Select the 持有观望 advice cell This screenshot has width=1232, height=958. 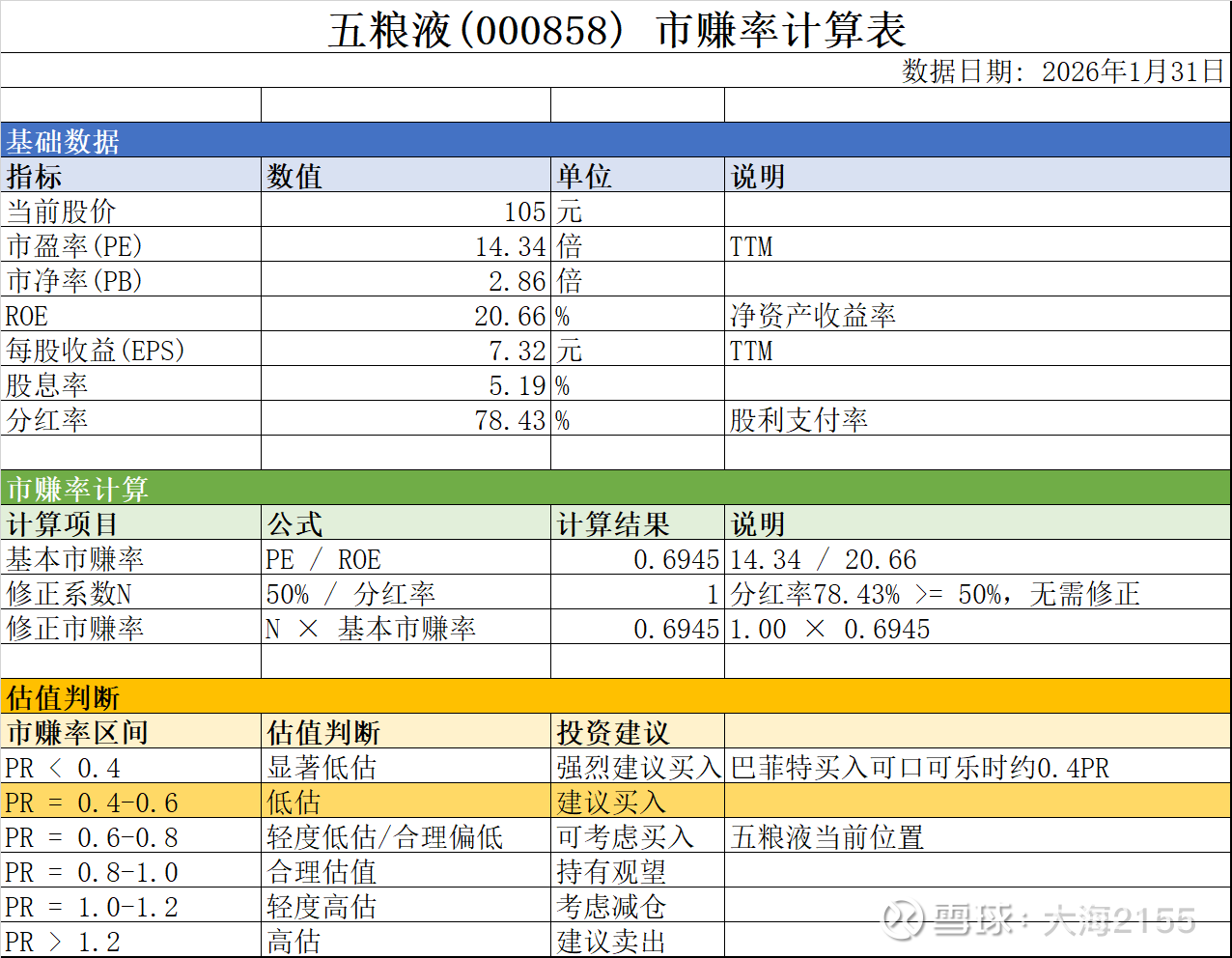click(x=637, y=870)
